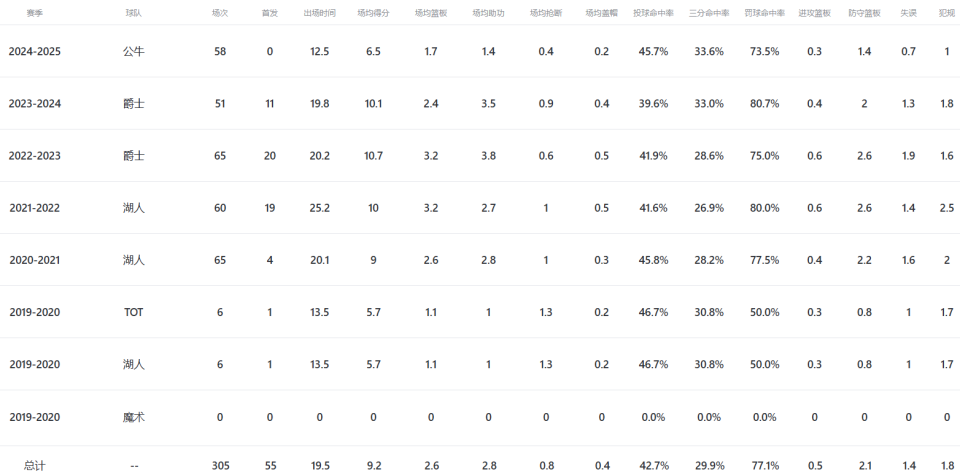960x475 pixels.
Task: Click 爵士 in the 2023-2024 row
Action: 133,103
